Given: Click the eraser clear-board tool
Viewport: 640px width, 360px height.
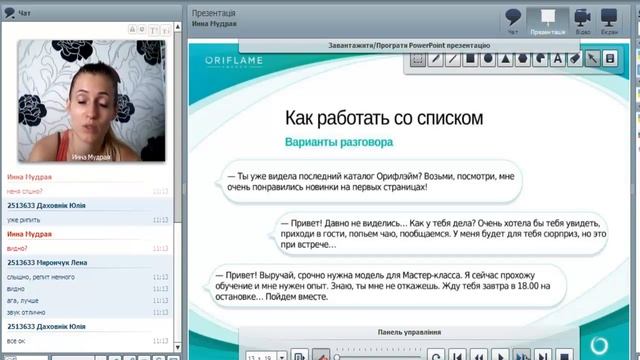Looking at the screenshot, I should tap(610, 59).
